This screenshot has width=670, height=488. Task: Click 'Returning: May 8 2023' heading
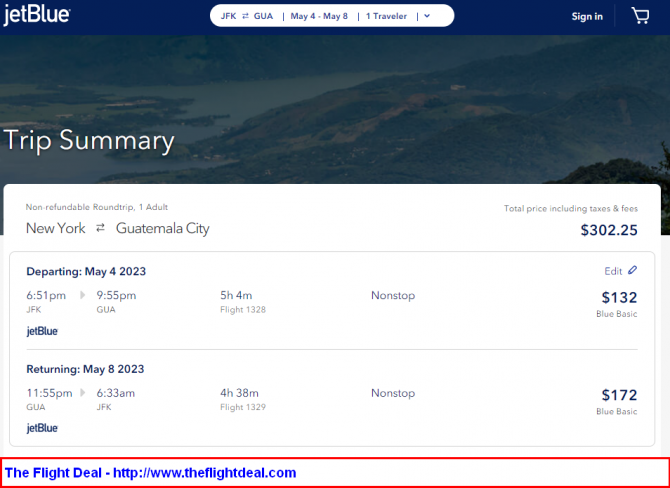(x=85, y=369)
